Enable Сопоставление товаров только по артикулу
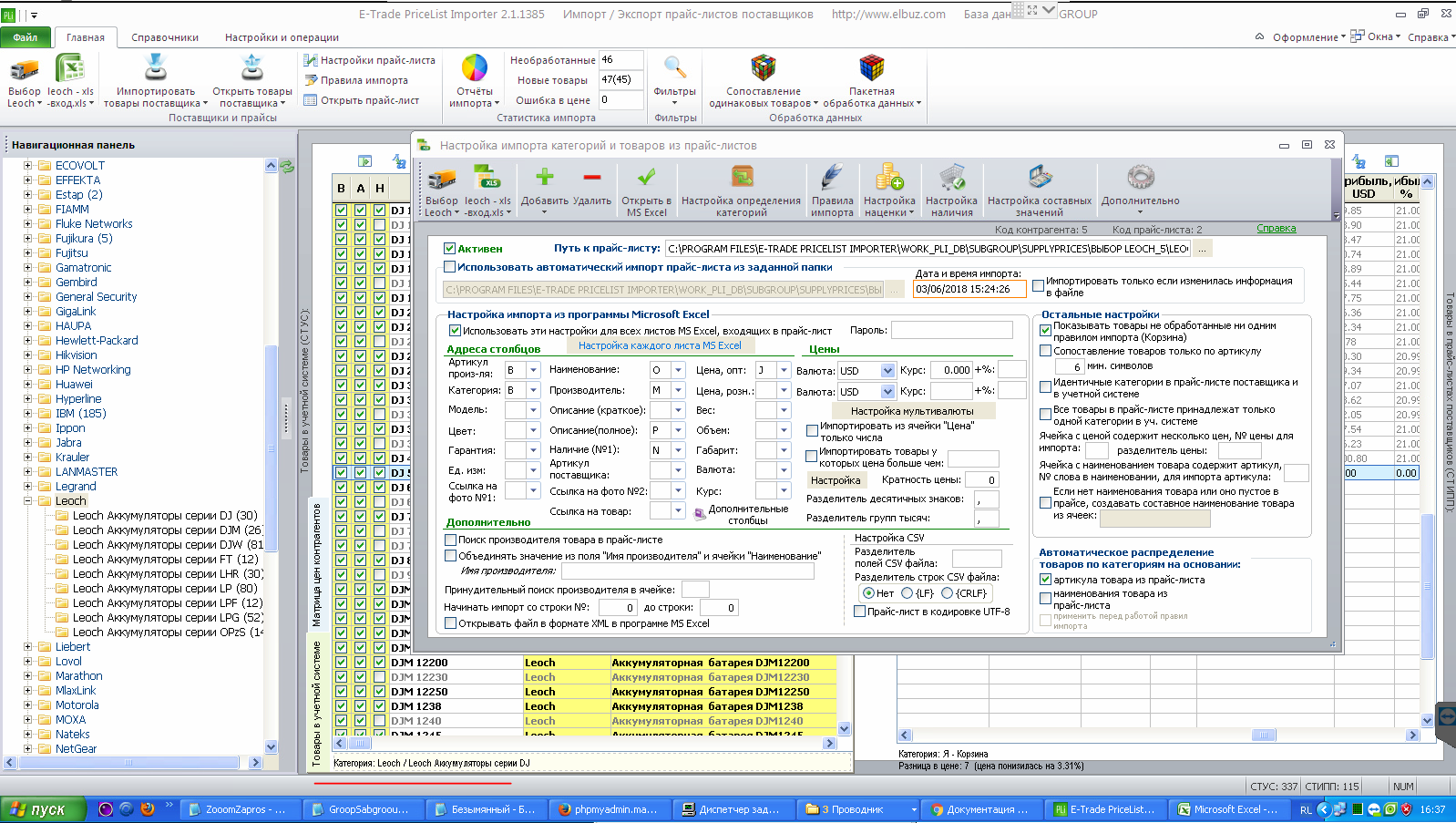This screenshot has width=1456, height=823. click(1045, 351)
